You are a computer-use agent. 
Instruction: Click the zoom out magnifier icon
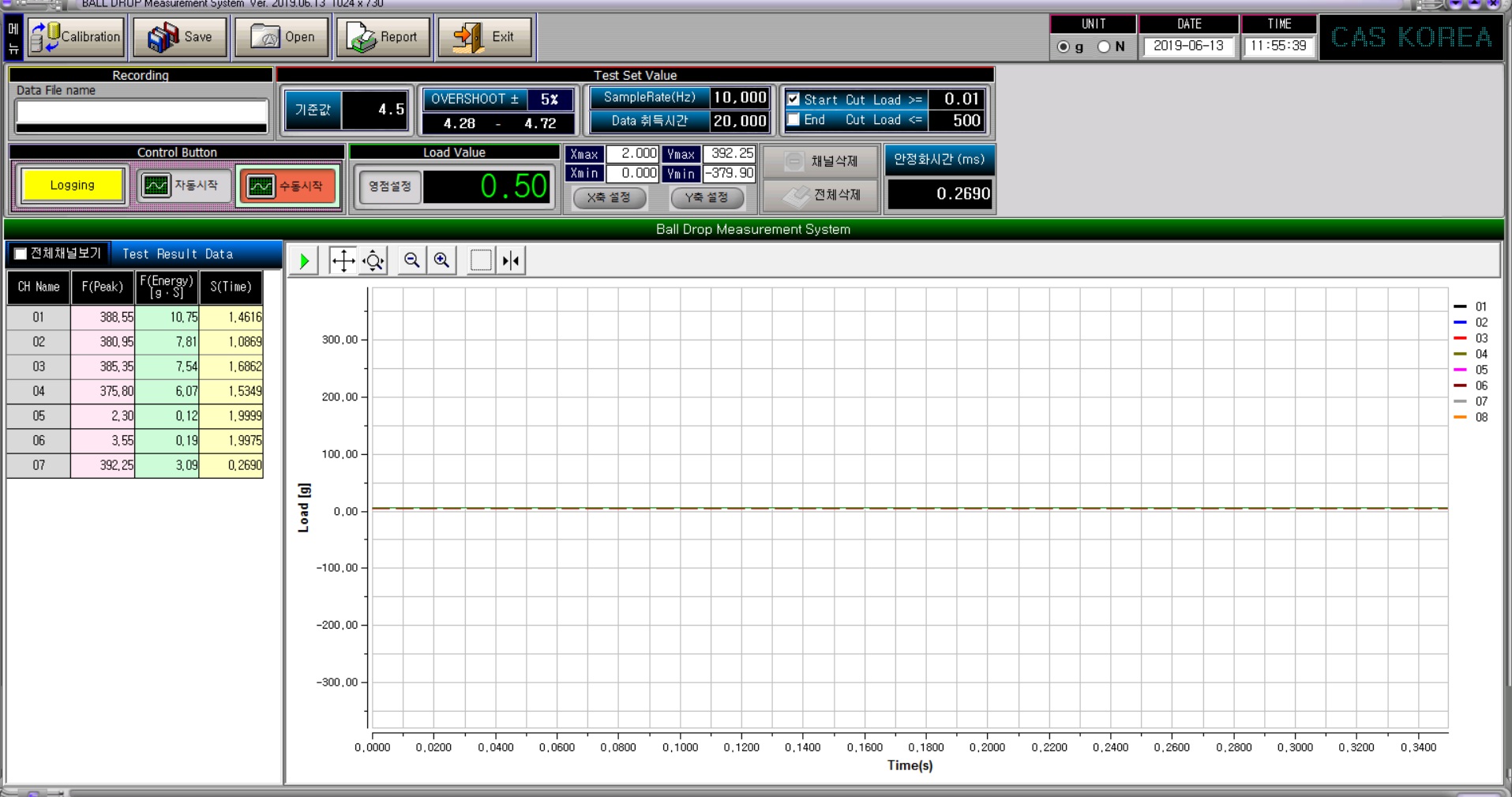[x=411, y=261]
